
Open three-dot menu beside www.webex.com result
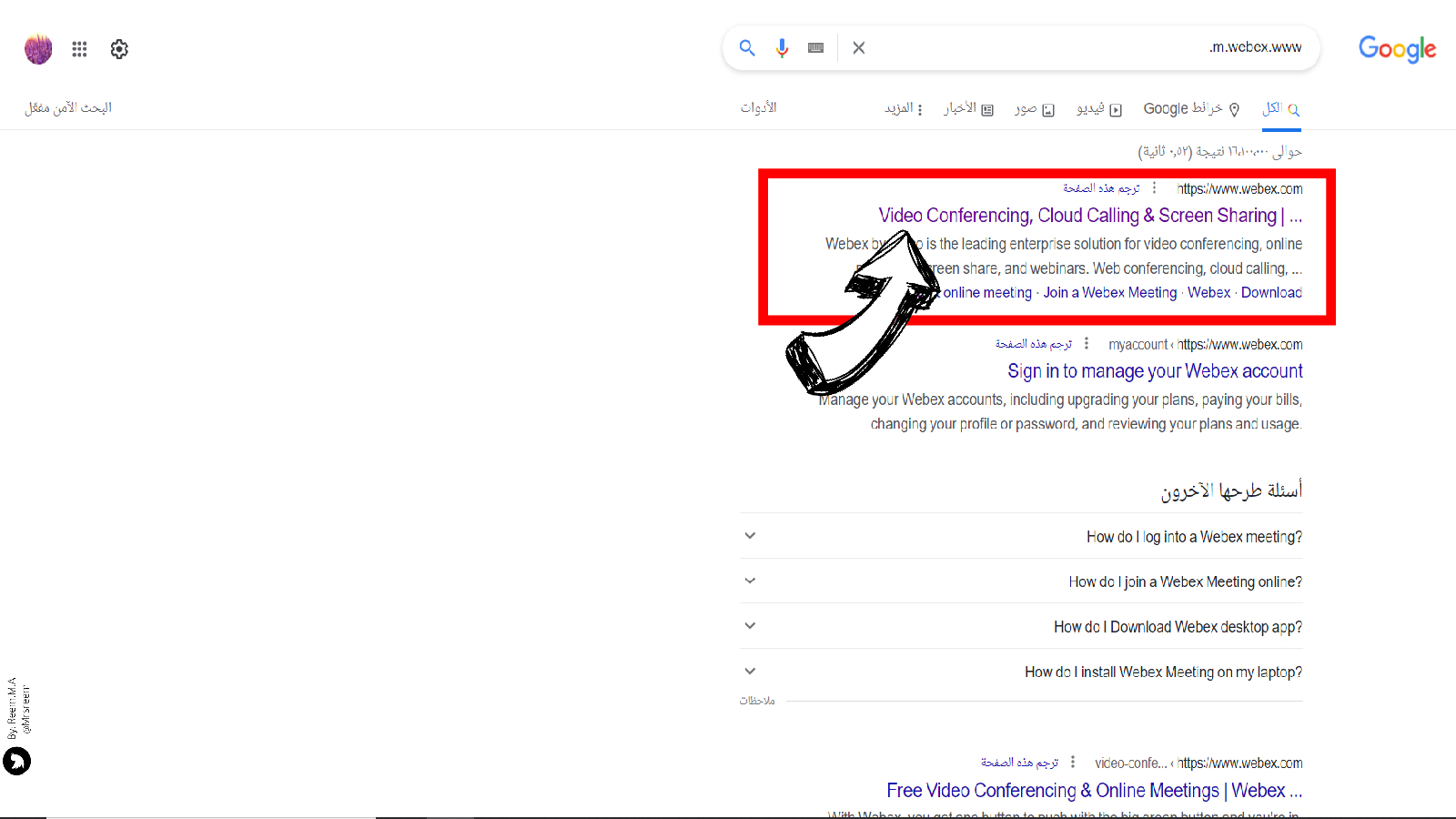click(x=1154, y=188)
